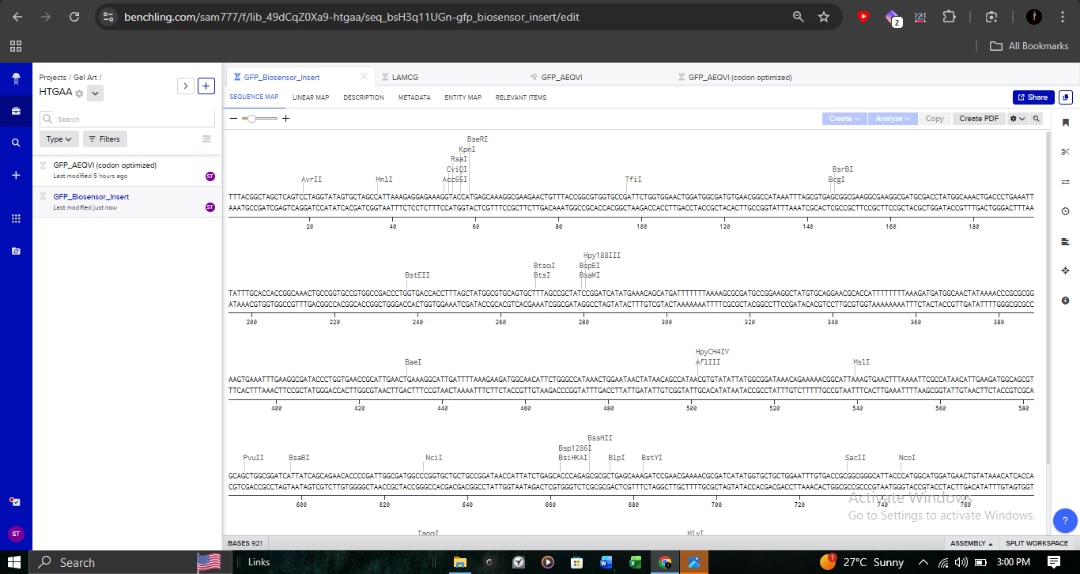The height and width of the screenshot is (574, 1080).
Task: Open HTGAA project settings gear
Action: click(x=79, y=93)
